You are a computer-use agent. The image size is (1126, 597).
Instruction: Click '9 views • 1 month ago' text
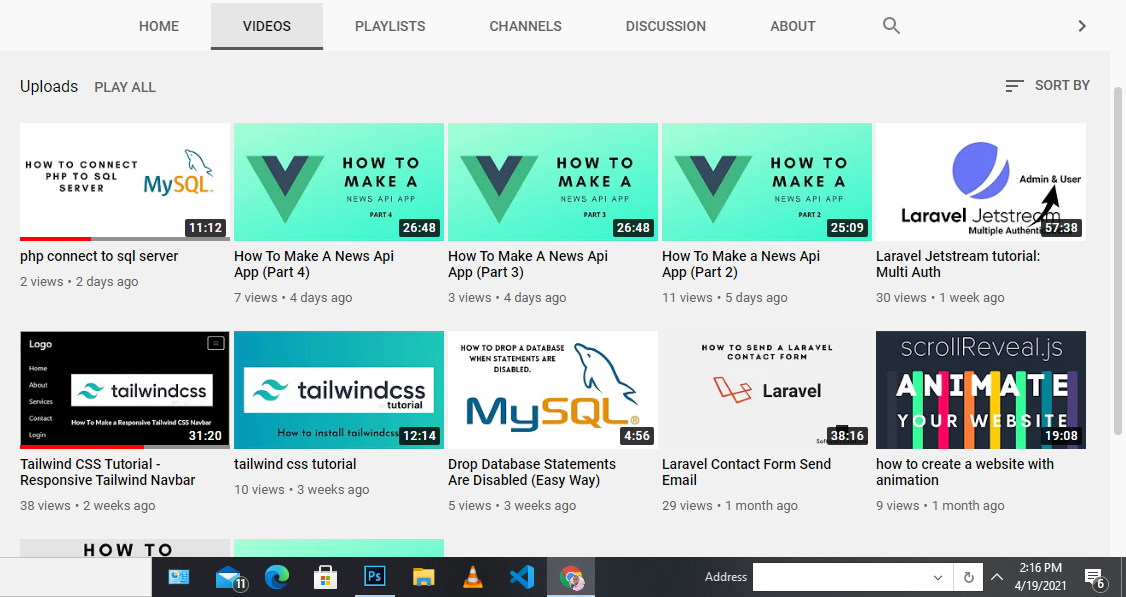coord(940,506)
